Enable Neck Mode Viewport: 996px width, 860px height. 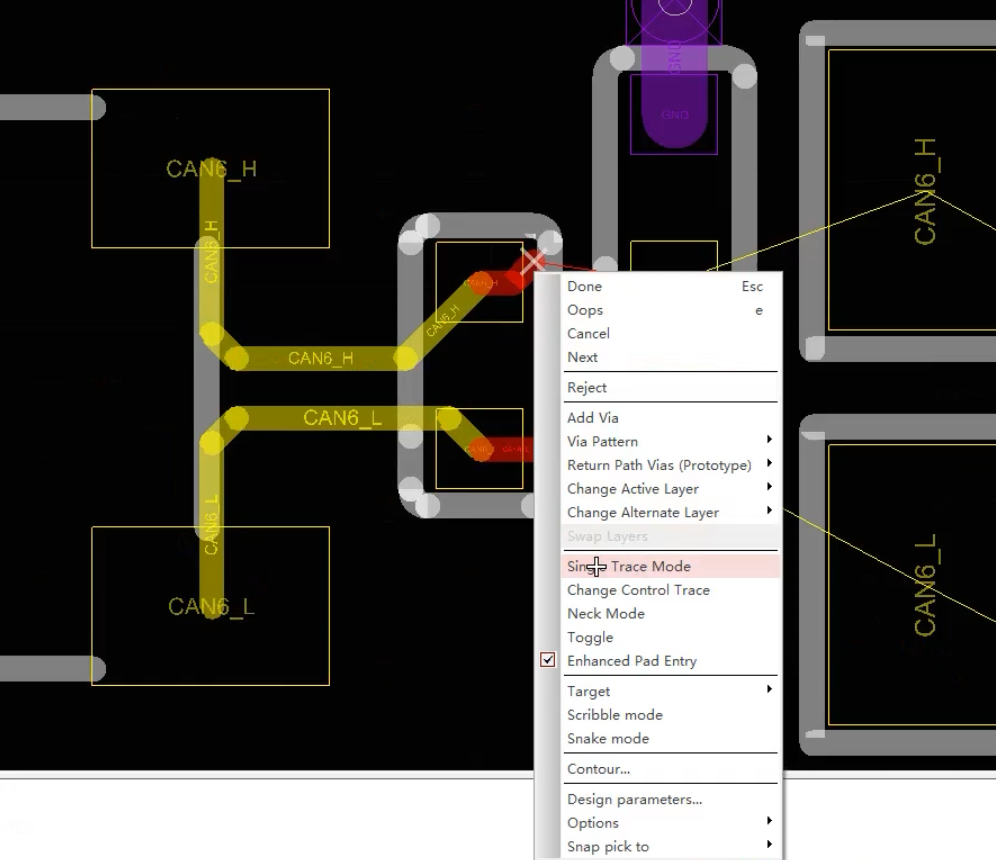coord(670,614)
